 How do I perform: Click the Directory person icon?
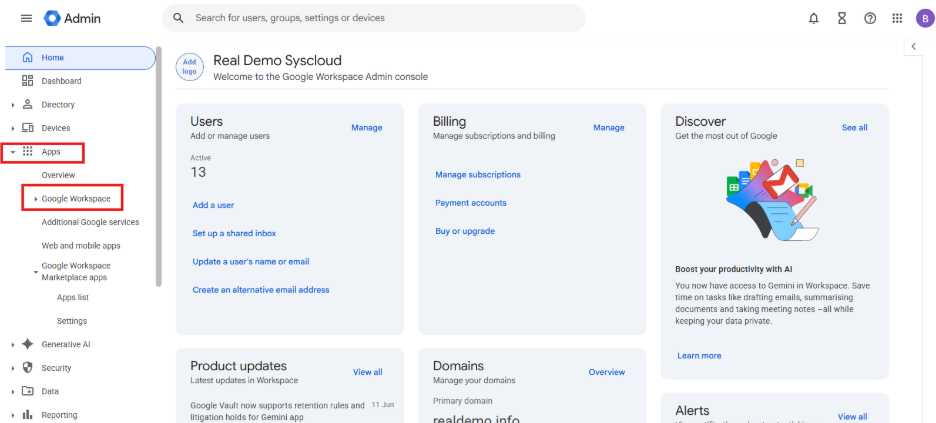click(27, 104)
